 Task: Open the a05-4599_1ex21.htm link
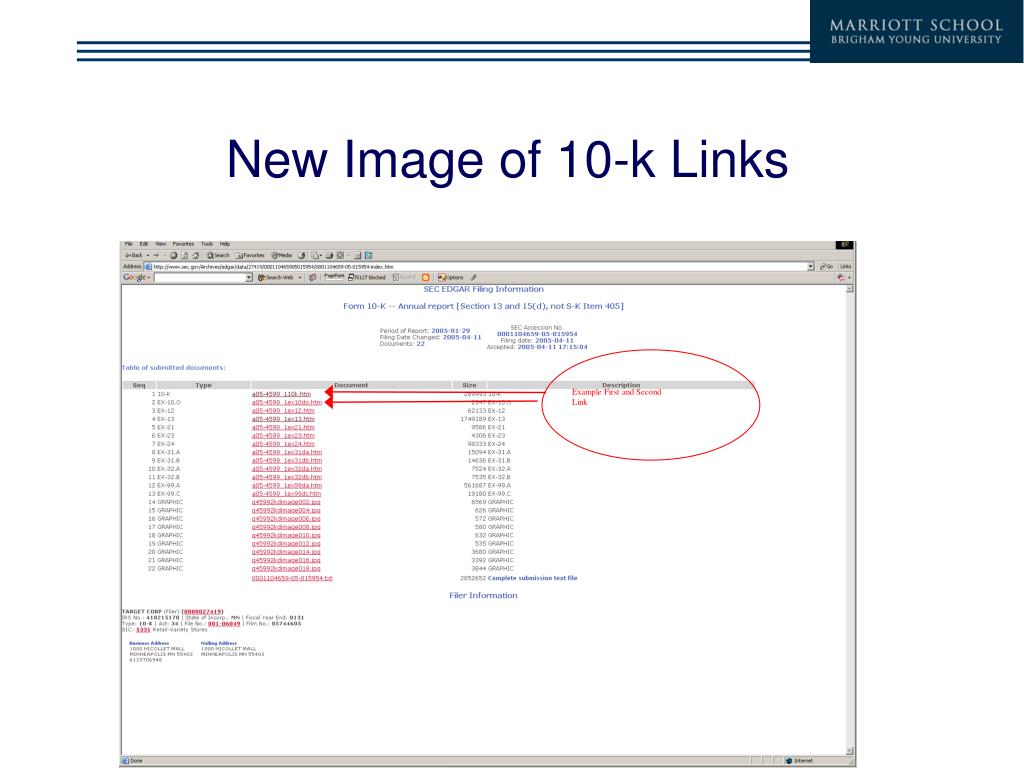pyautogui.click(x=283, y=427)
